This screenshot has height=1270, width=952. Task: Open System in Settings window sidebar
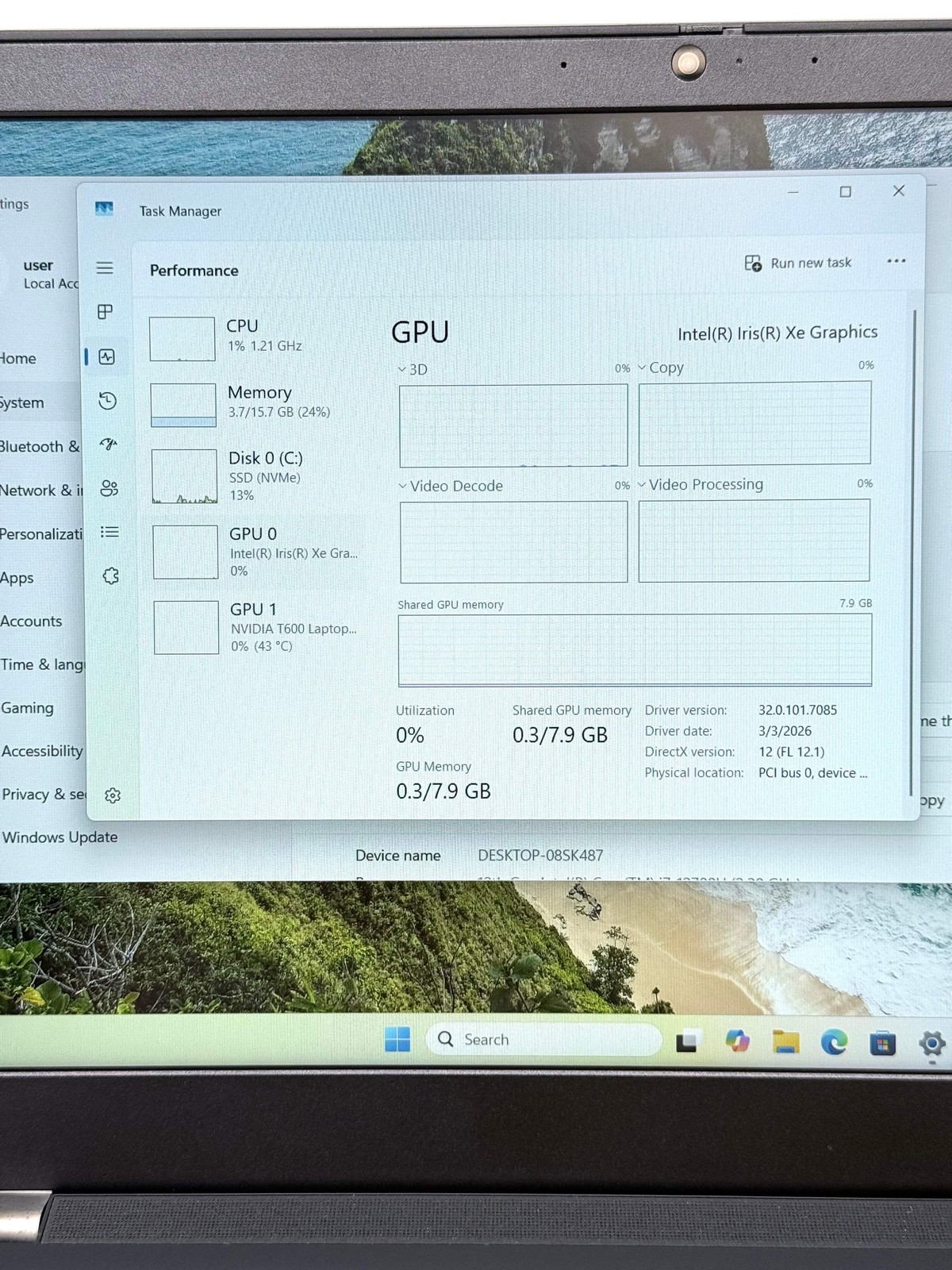(22, 403)
